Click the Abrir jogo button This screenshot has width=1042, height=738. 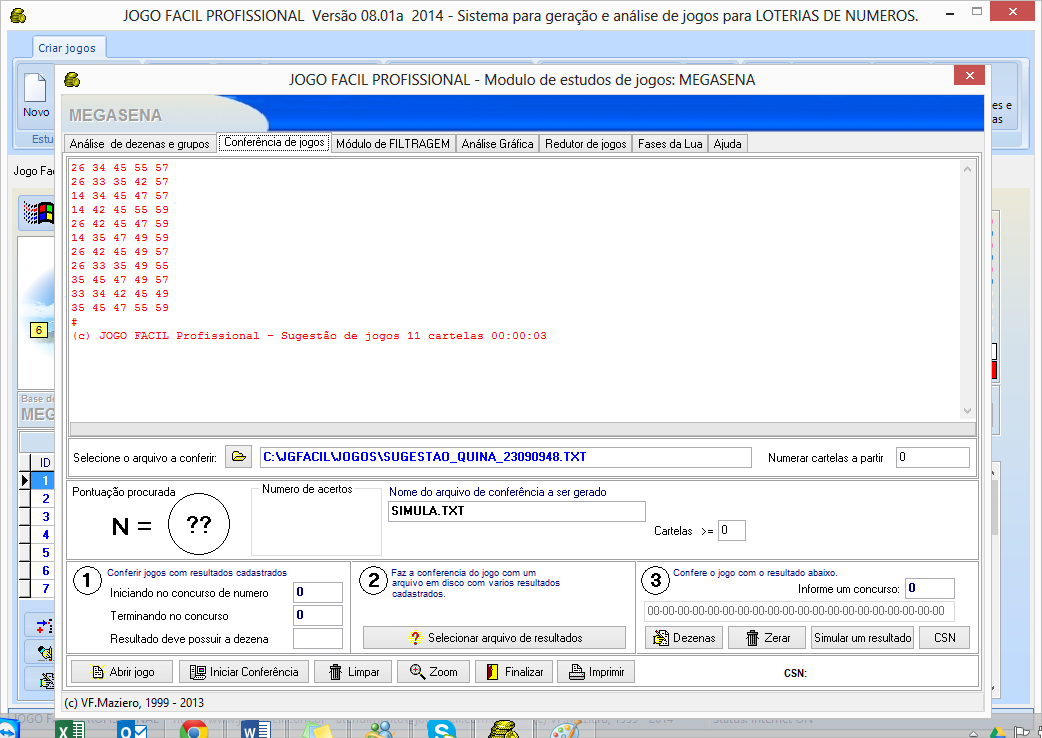tap(121, 672)
